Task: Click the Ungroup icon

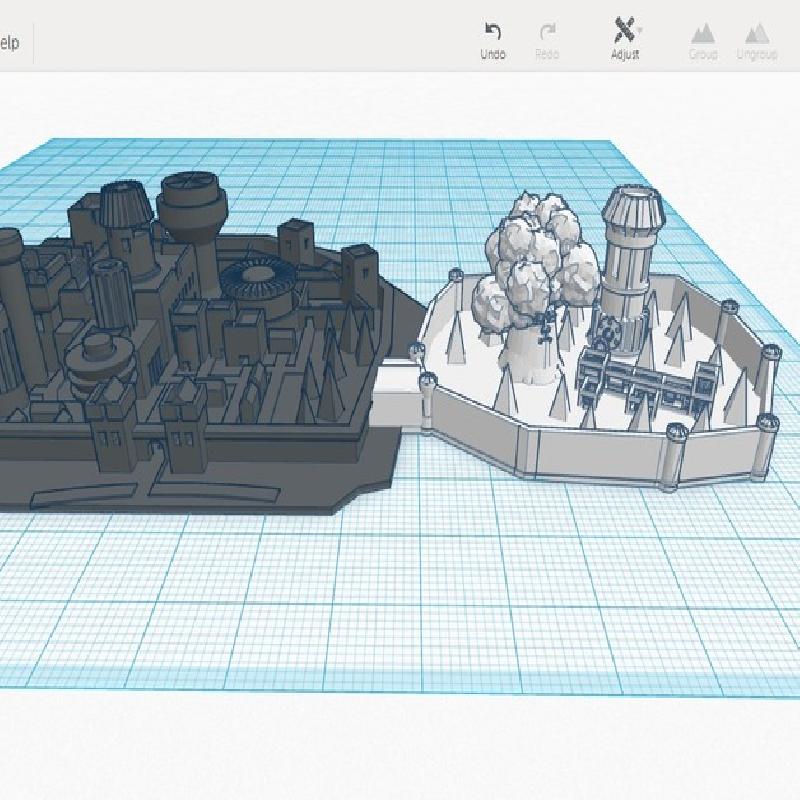Action: coord(757,33)
